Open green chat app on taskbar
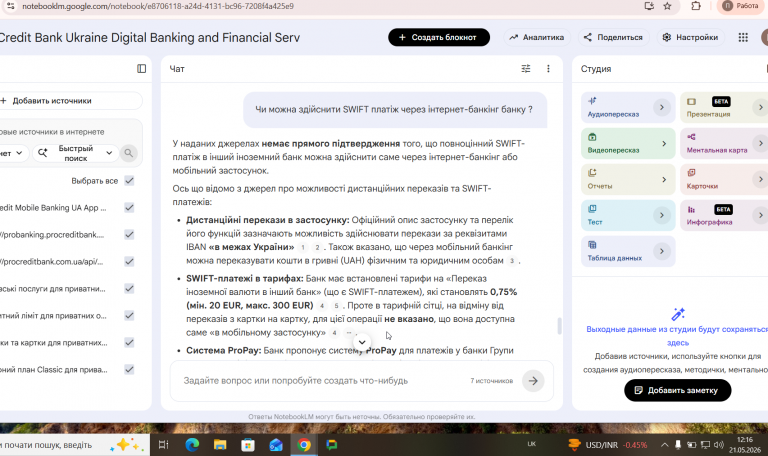Image resolution: width=768 pixels, height=456 pixels. (x=332, y=445)
